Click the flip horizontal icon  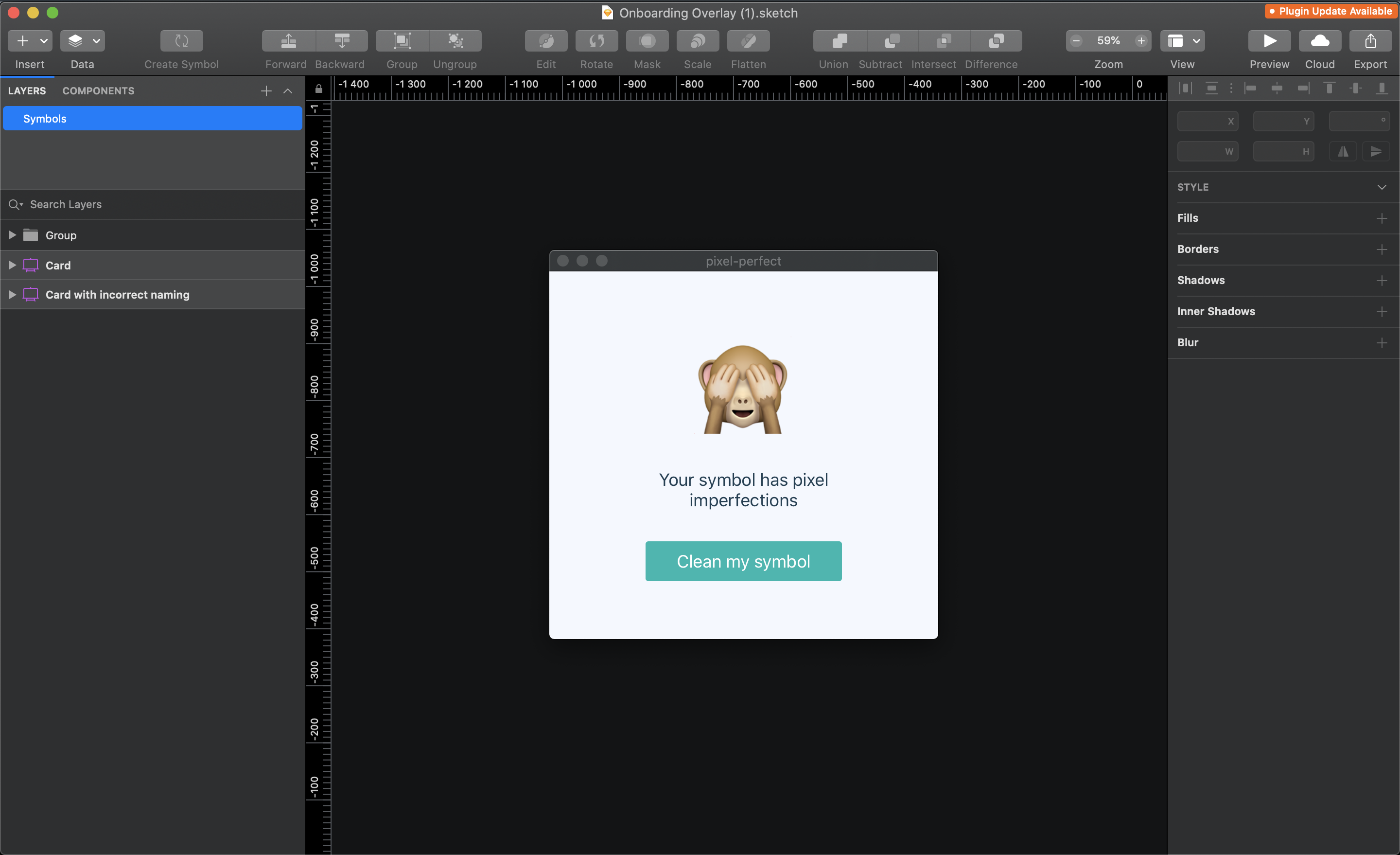click(x=1343, y=151)
